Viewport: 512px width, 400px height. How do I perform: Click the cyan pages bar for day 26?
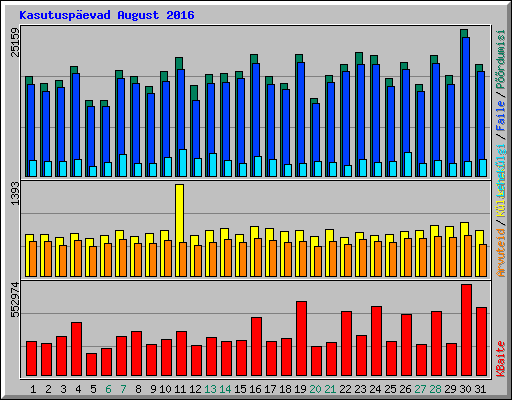click(408, 164)
